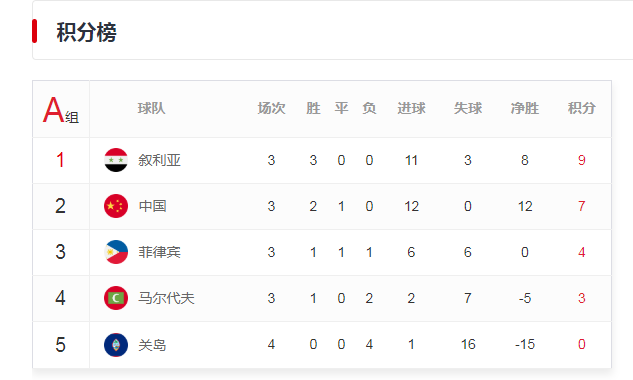This screenshot has width=633, height=380.
Task: Click the Philippines flag icon
Action: (116, 252)
